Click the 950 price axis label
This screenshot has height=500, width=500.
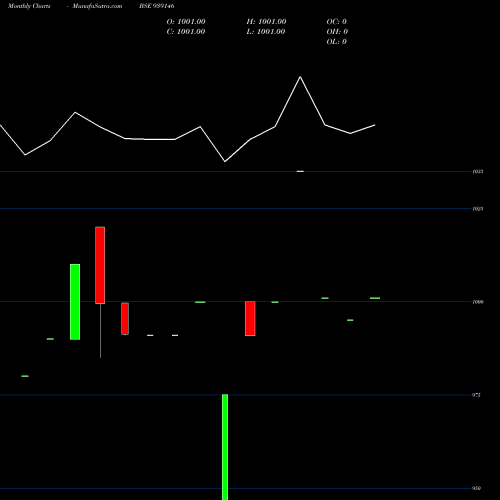click(x=477, y=488)
